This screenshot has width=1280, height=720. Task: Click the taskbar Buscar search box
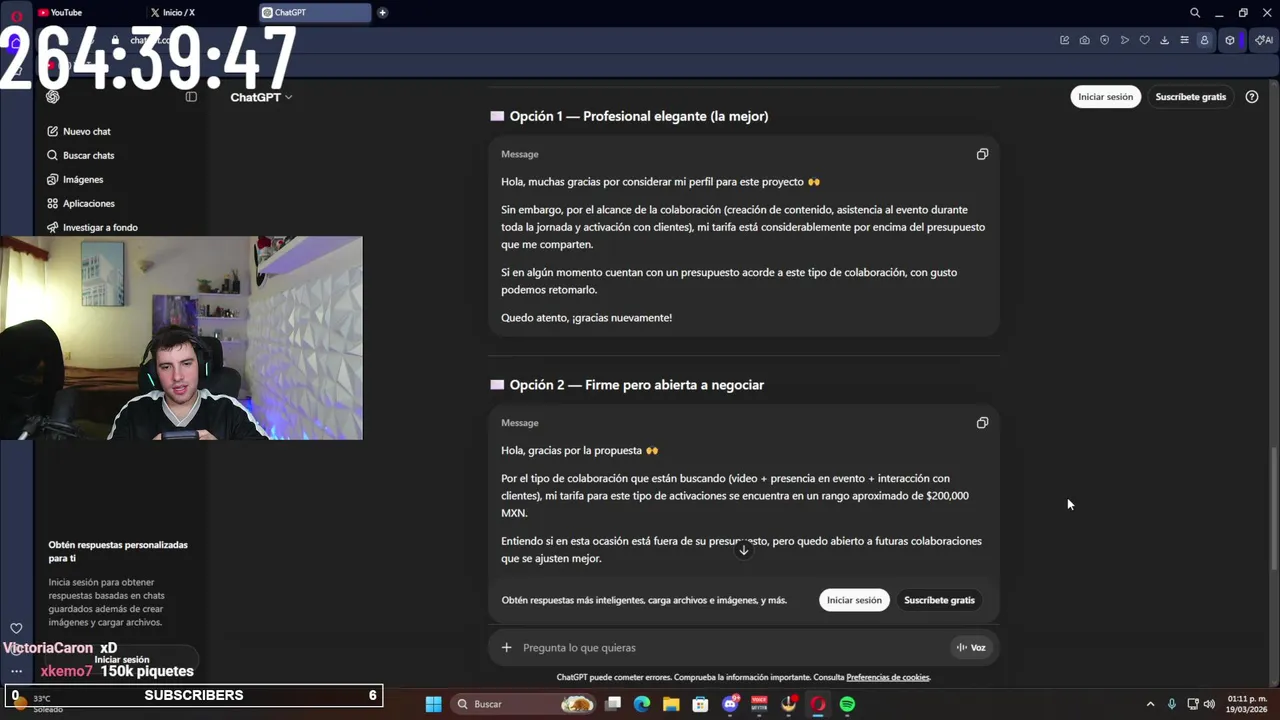coord(525,704)
